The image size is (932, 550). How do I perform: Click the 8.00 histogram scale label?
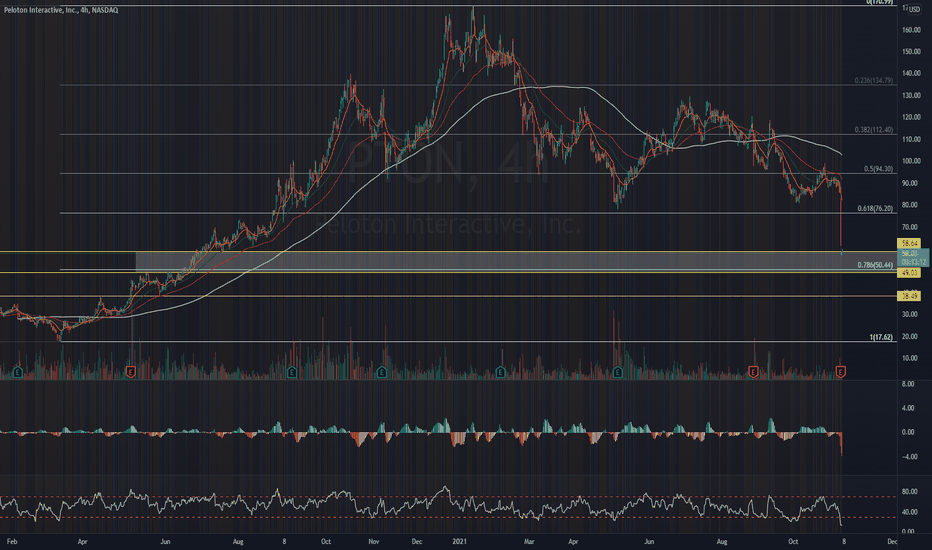coord(908,384)
